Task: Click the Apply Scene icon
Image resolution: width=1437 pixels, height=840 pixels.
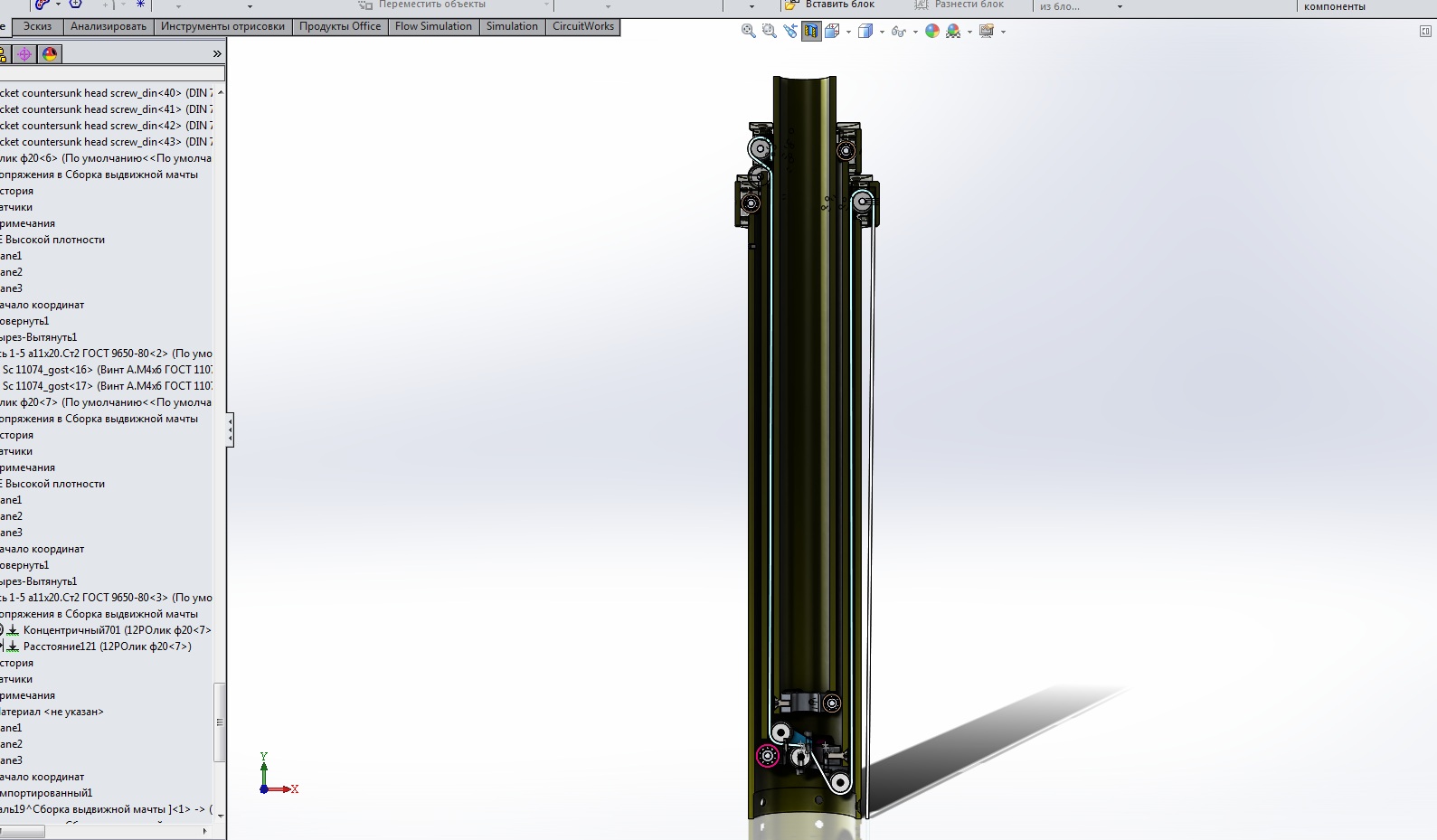Action: click(x=953, y=31)
